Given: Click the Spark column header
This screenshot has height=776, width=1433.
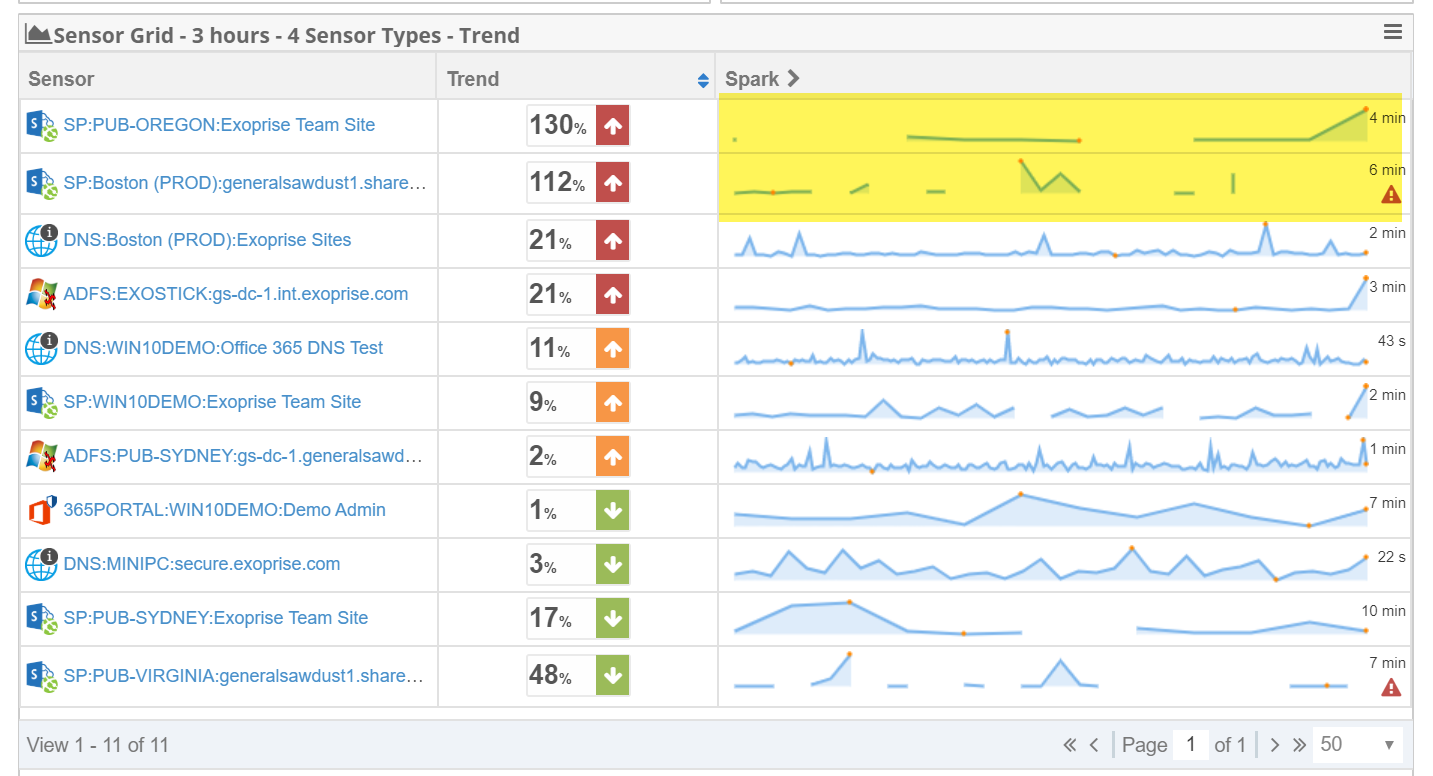Looking at the screenshot, I should click(x=1063, y=78).
